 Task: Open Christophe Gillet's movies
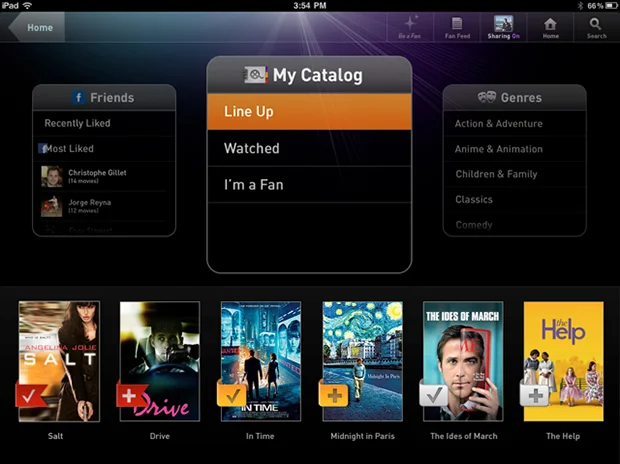pos(104,176)
